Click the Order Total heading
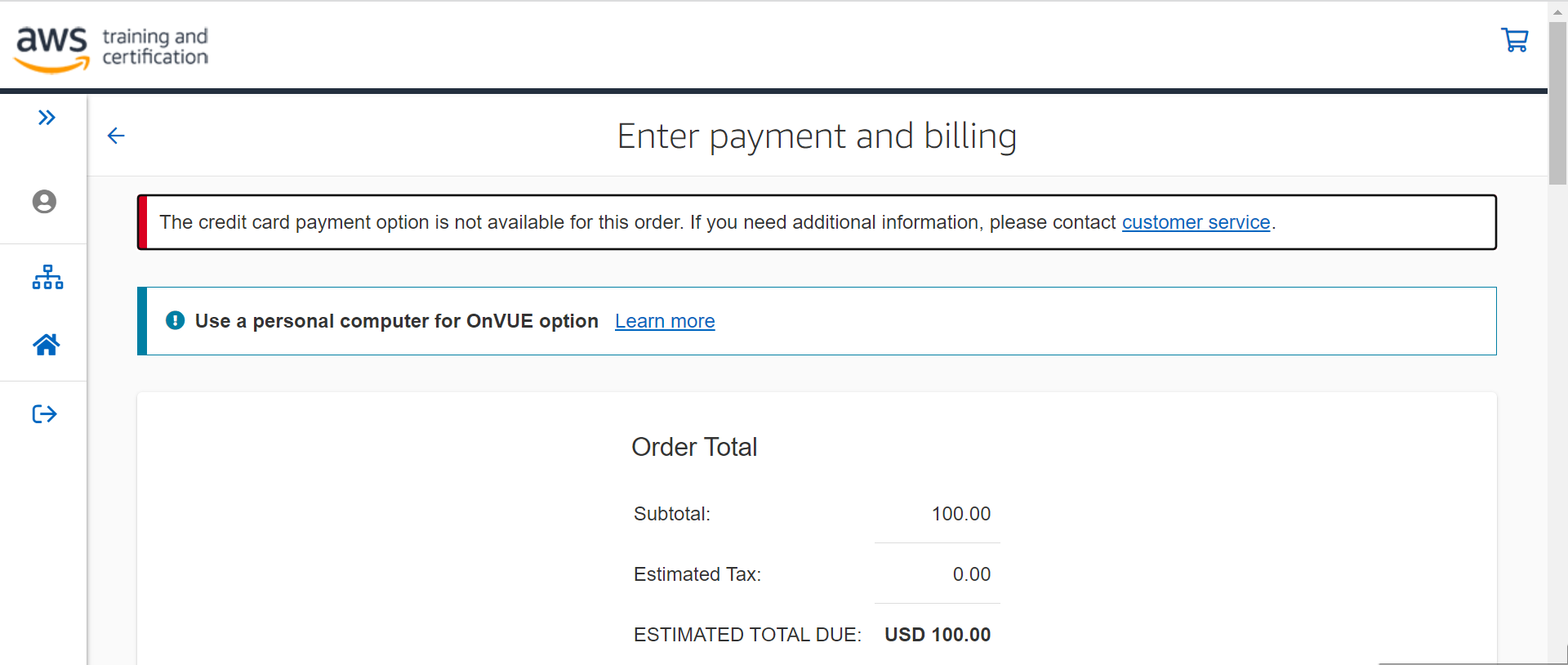Viewport: 1568px width, 665px height. [694, 447]
